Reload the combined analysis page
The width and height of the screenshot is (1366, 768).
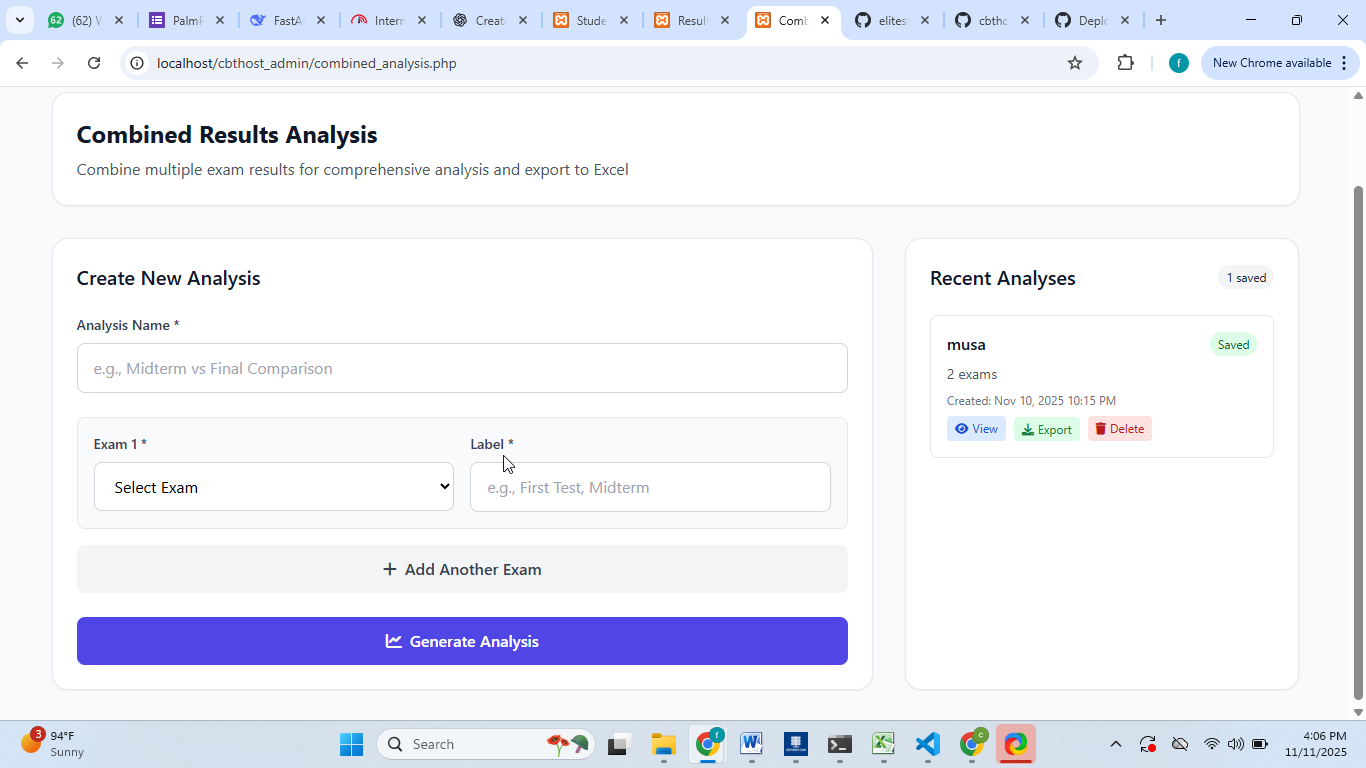pos(94,63)
